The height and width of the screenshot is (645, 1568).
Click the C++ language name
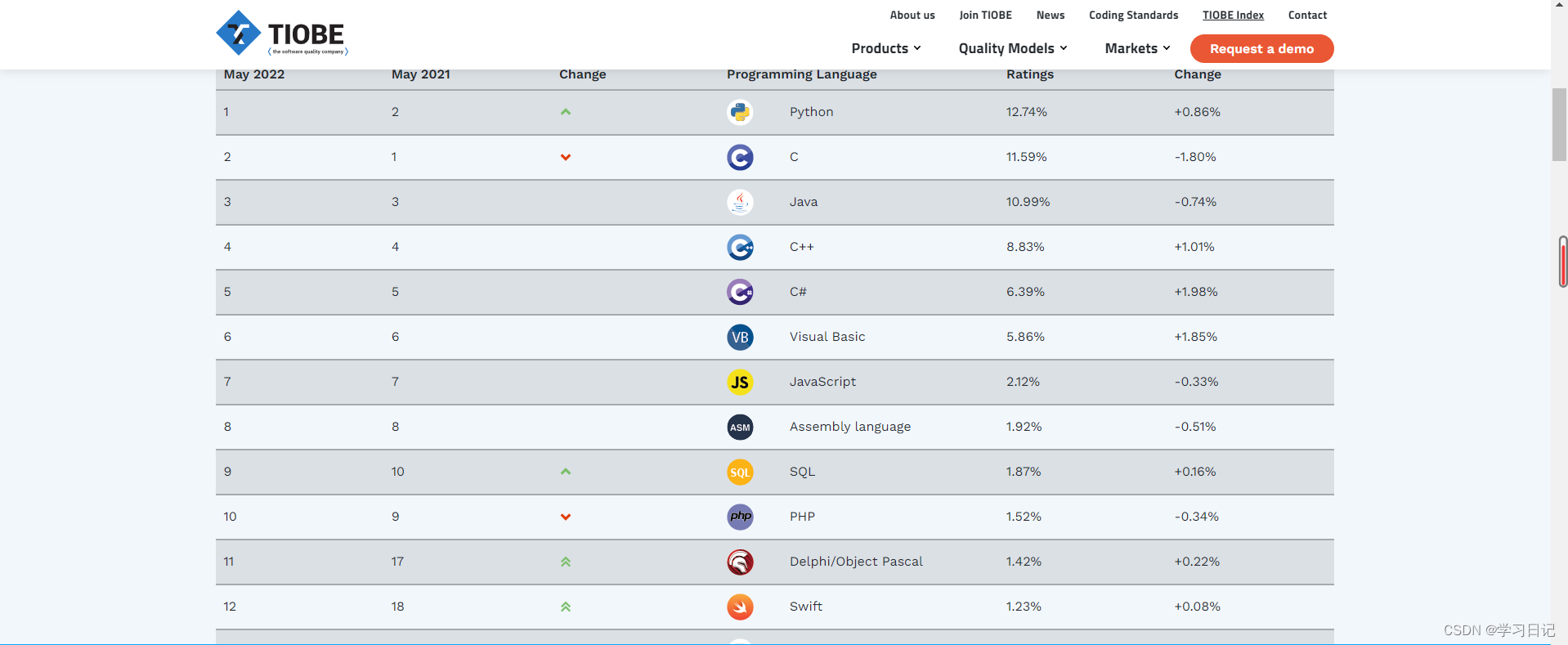click(x=801, y=247)
